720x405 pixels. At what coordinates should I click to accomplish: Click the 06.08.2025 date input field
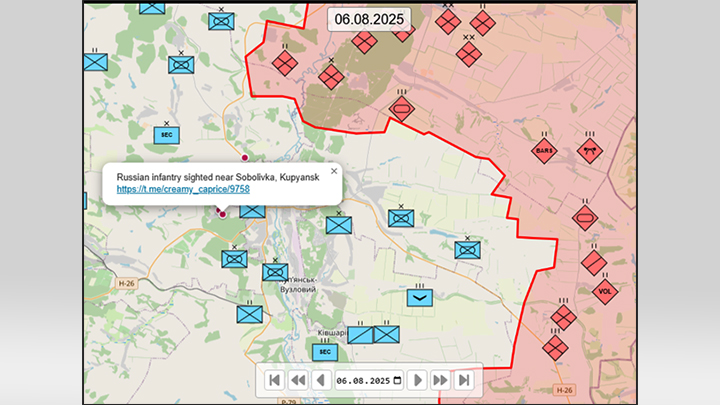pos(369,380)
